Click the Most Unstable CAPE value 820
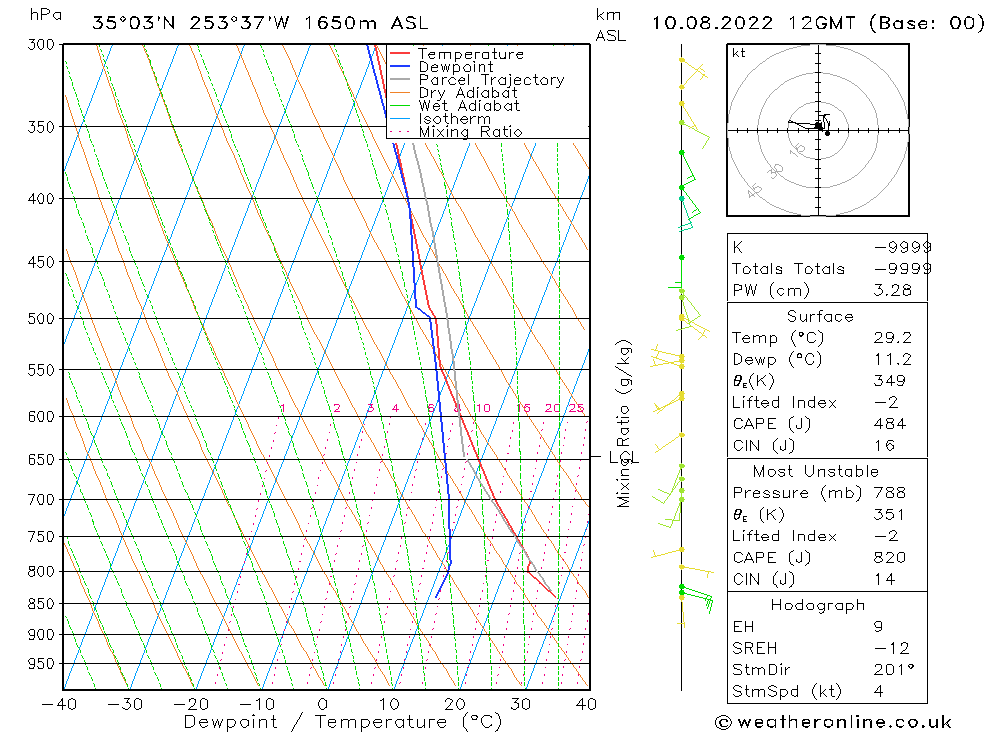 click(890, 558)
